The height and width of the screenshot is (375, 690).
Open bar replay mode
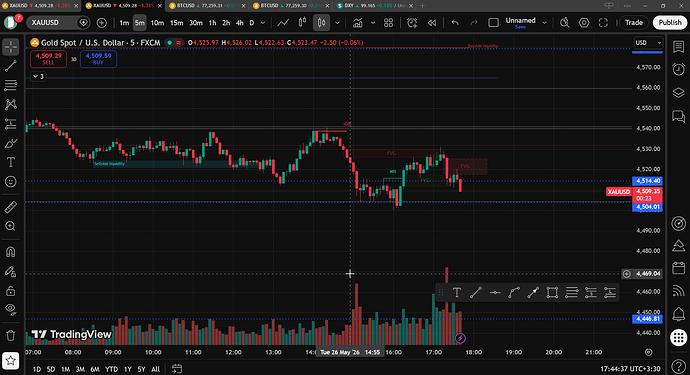click(432, 22)
